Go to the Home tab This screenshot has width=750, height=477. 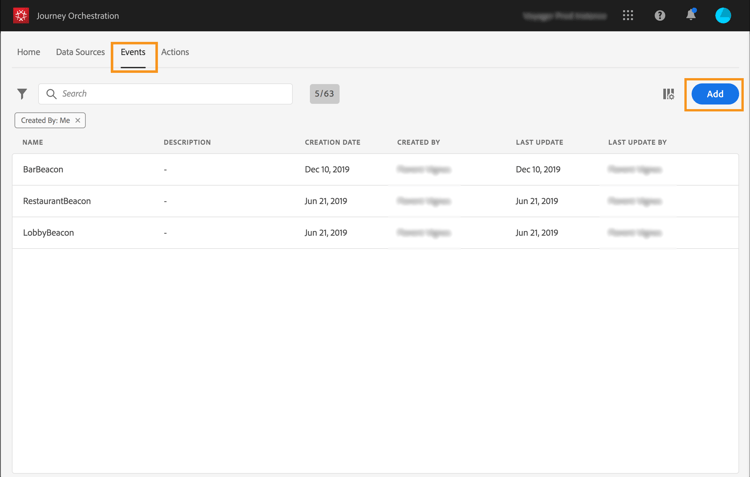29,52
